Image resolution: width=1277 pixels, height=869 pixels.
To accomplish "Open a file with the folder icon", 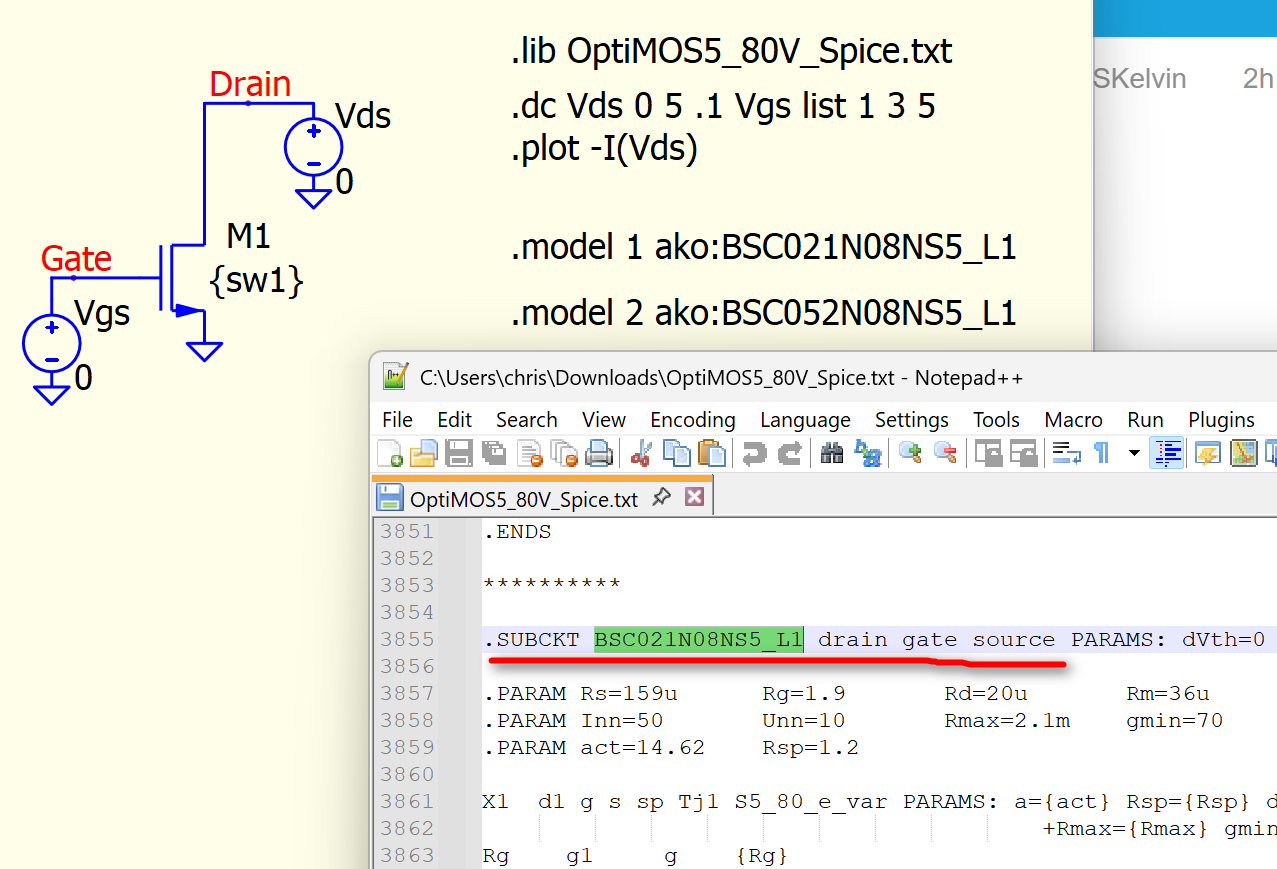I will (424, 454).
